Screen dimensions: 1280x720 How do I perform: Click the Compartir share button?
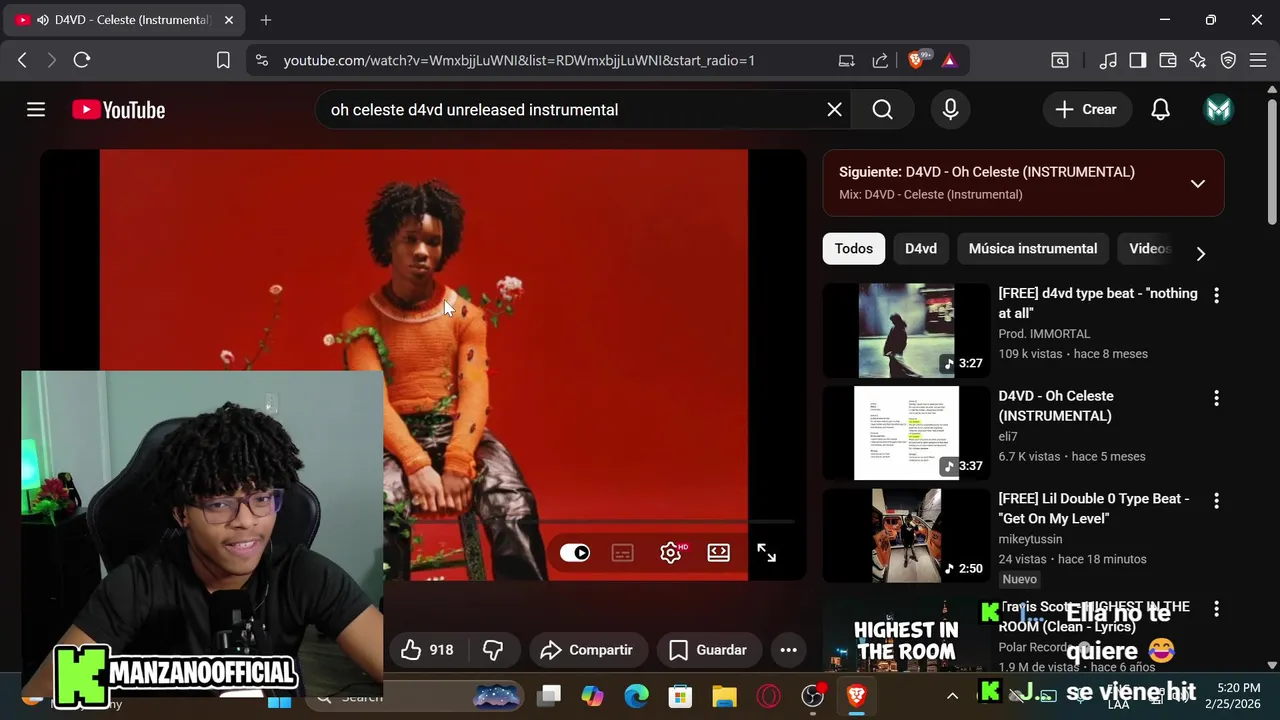(x=587, y=650)
